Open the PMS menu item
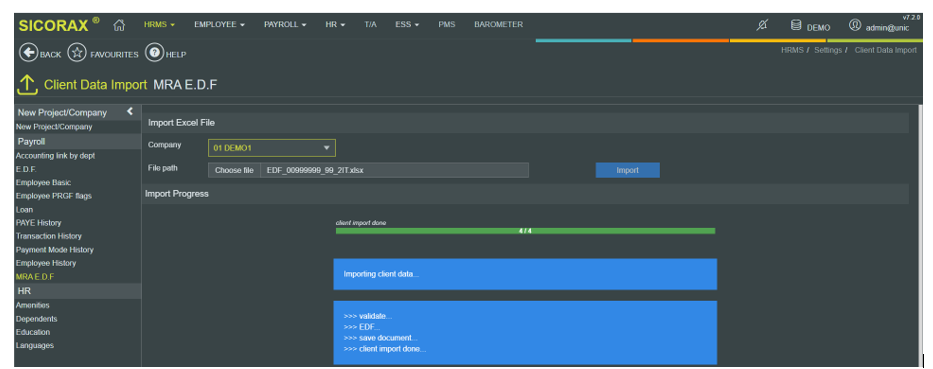 click(x=446, y=25)
